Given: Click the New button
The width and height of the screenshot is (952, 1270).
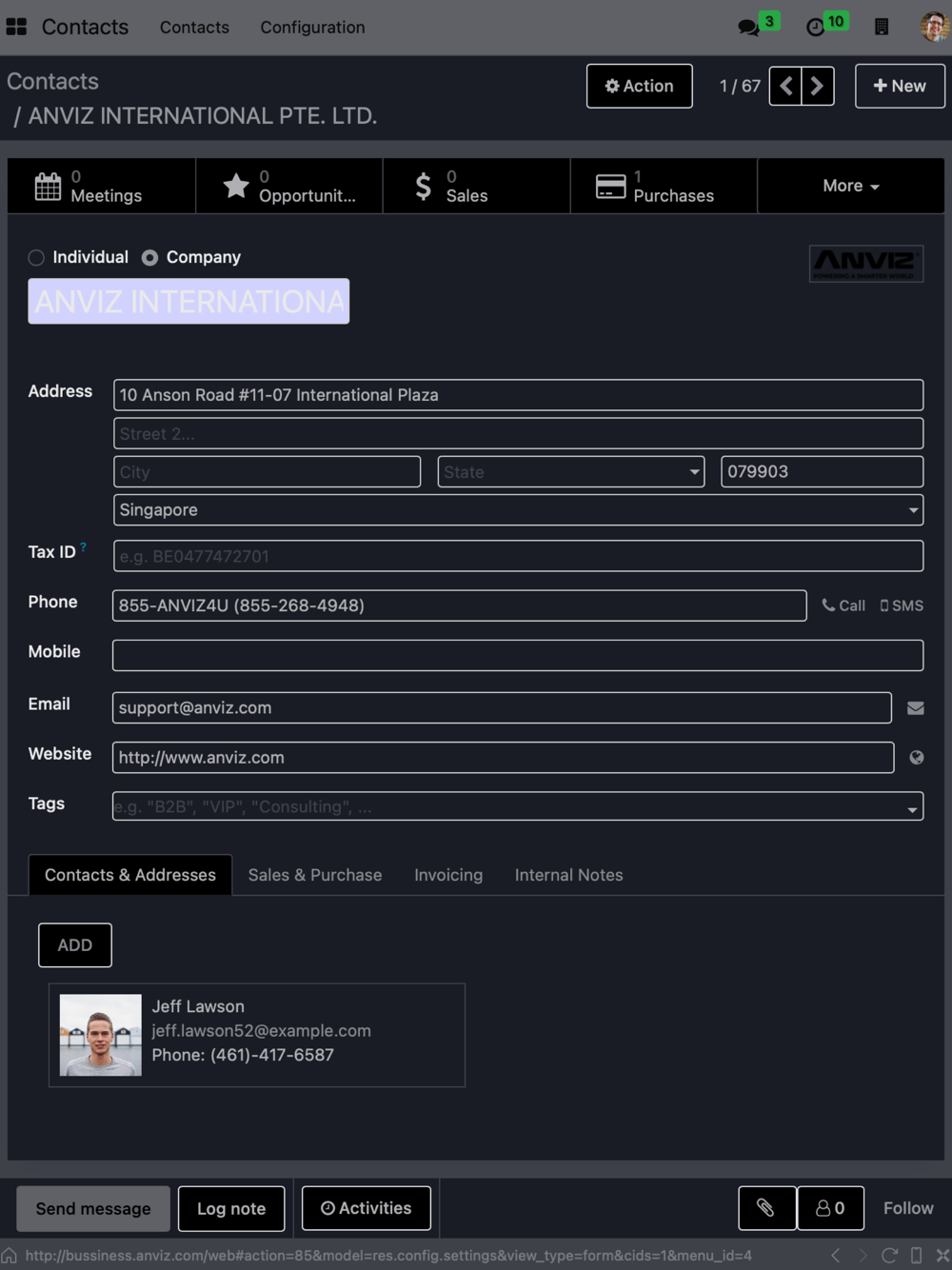Looking at the screenshot, I should pos(900,86).
